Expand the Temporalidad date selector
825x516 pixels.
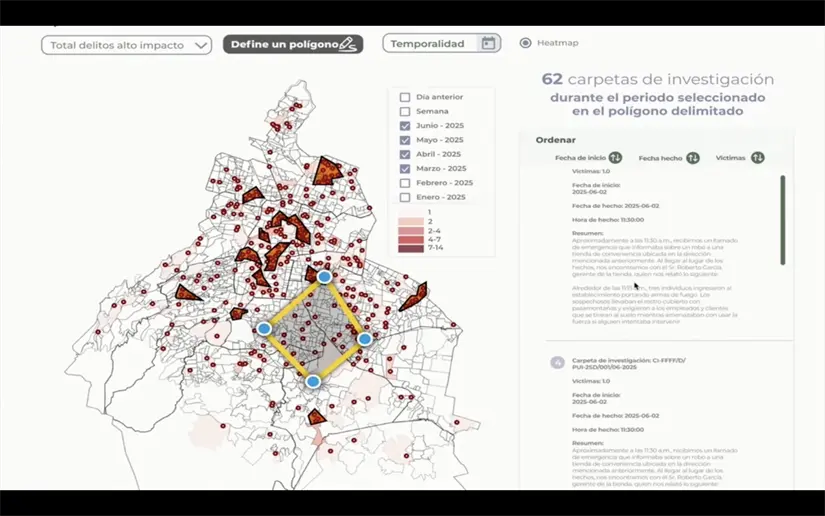click(441, 44)
